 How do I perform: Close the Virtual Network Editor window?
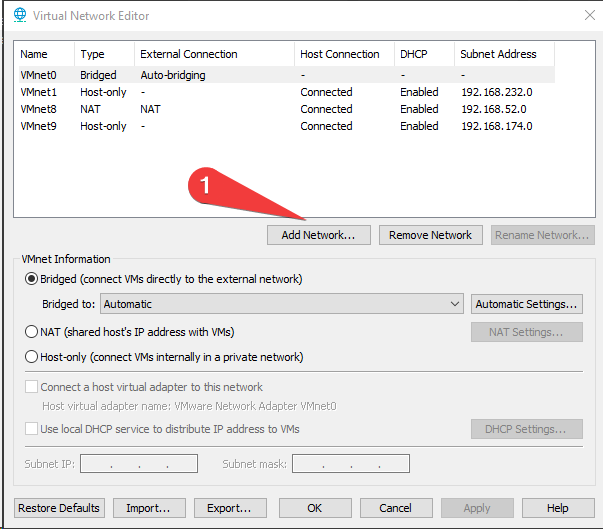pos(590,15)
